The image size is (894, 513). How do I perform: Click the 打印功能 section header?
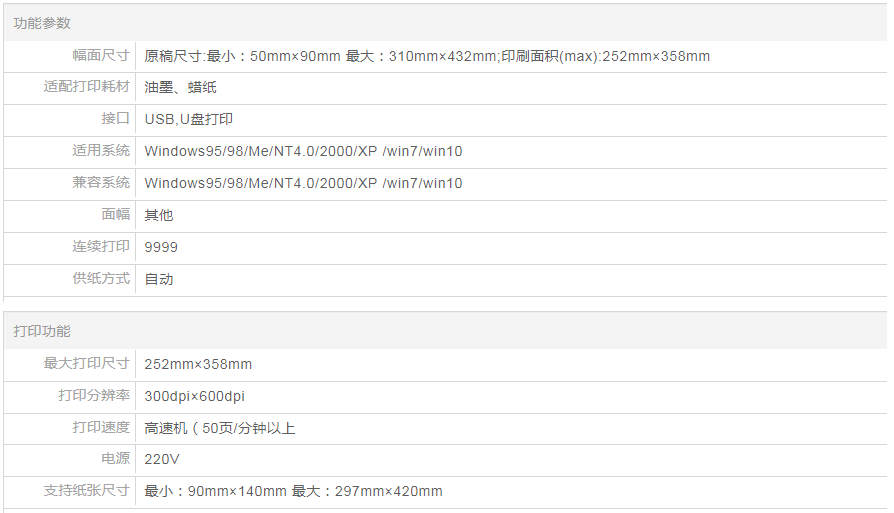pos(42,331)
